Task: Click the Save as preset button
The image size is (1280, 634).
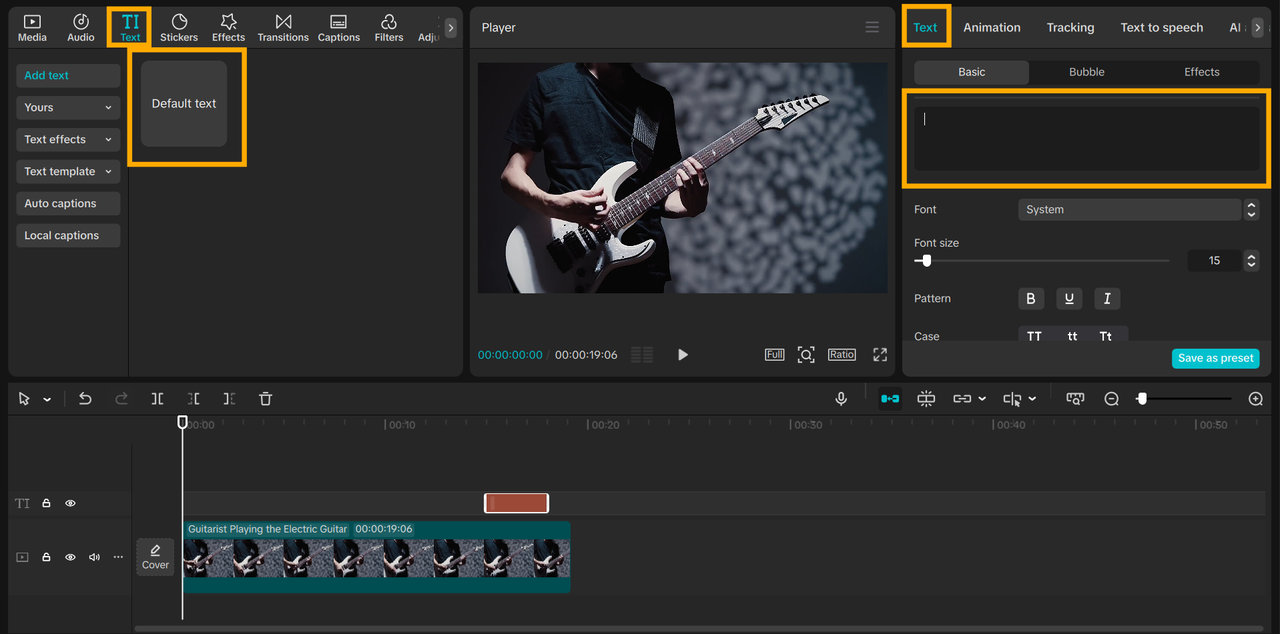Action: (1215, 358)
